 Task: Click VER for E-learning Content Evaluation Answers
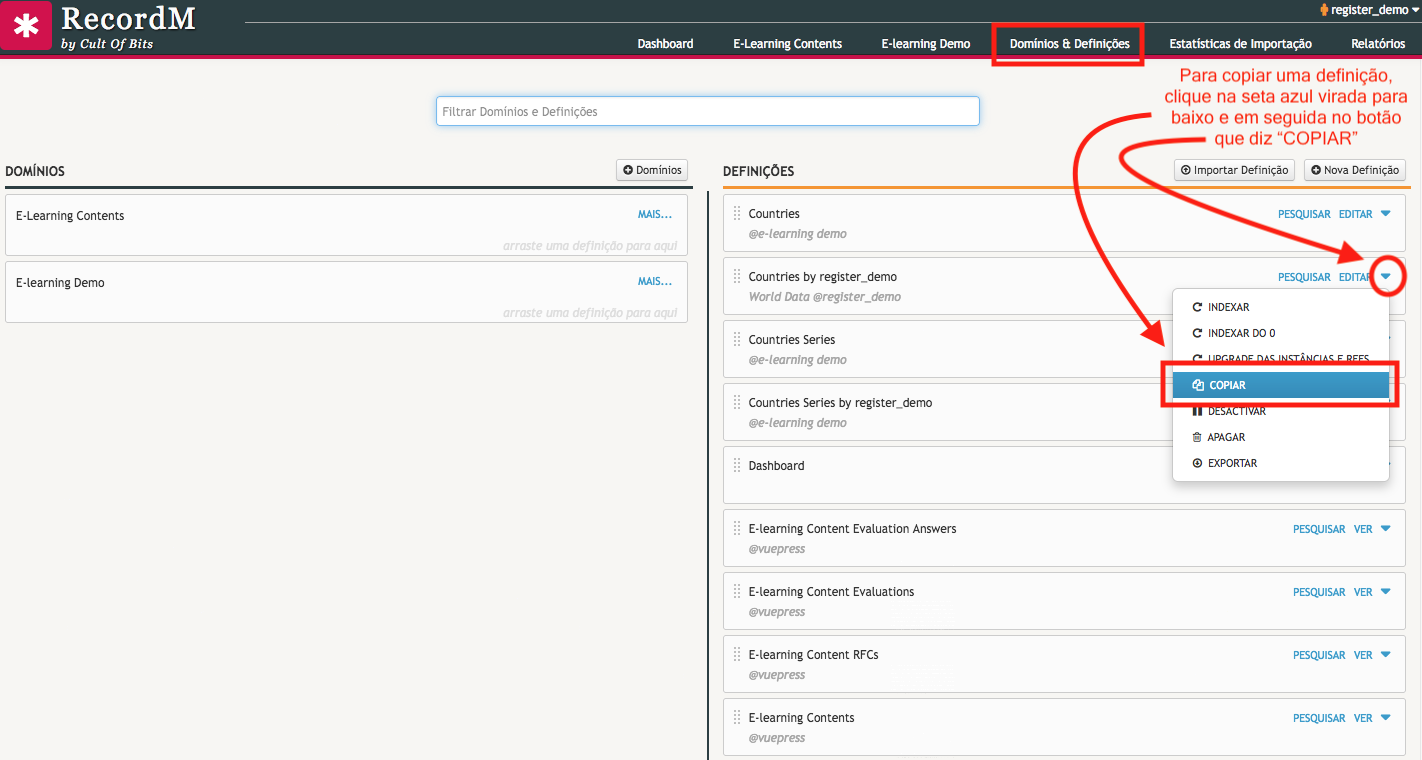click(1363, 529)
